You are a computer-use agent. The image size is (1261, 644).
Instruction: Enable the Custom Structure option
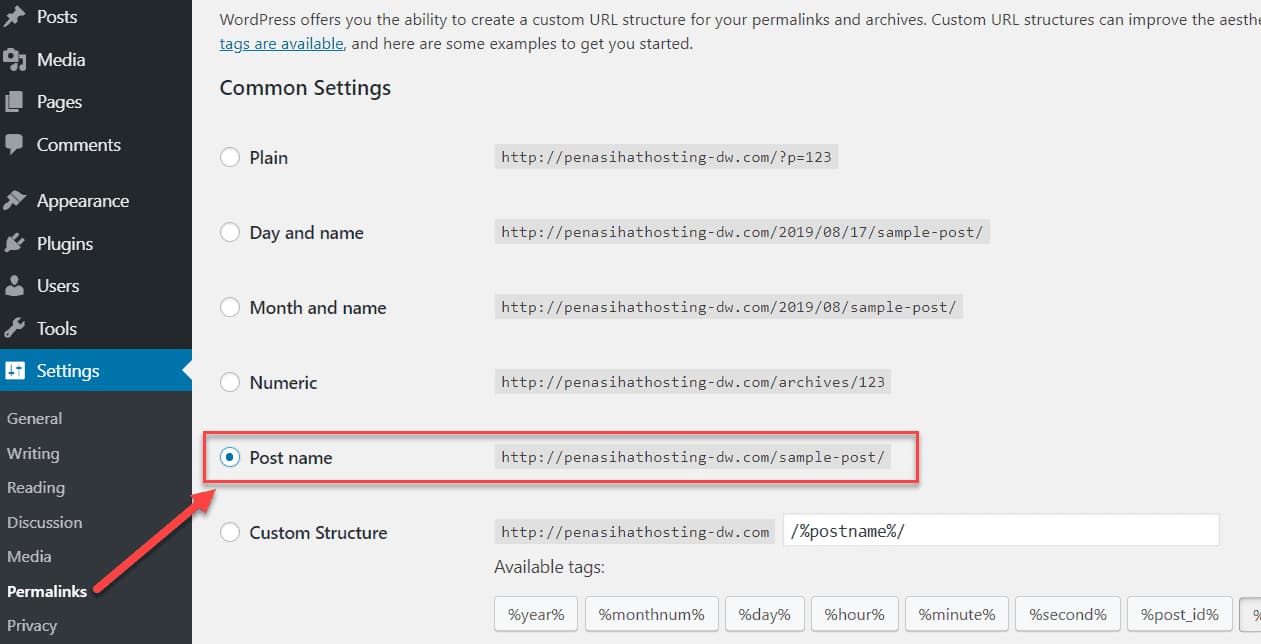coord(229,532)
